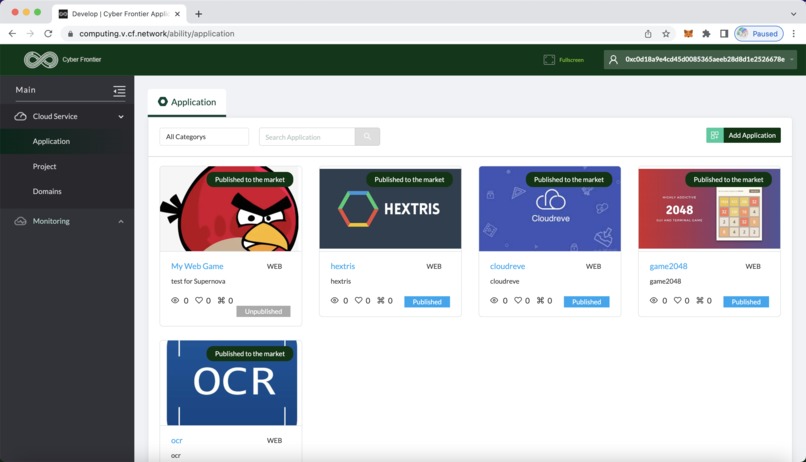The height and width of the screenshot is (462, 806).
Task: Open the All Categorys dropdown
Action: point(204,137)
